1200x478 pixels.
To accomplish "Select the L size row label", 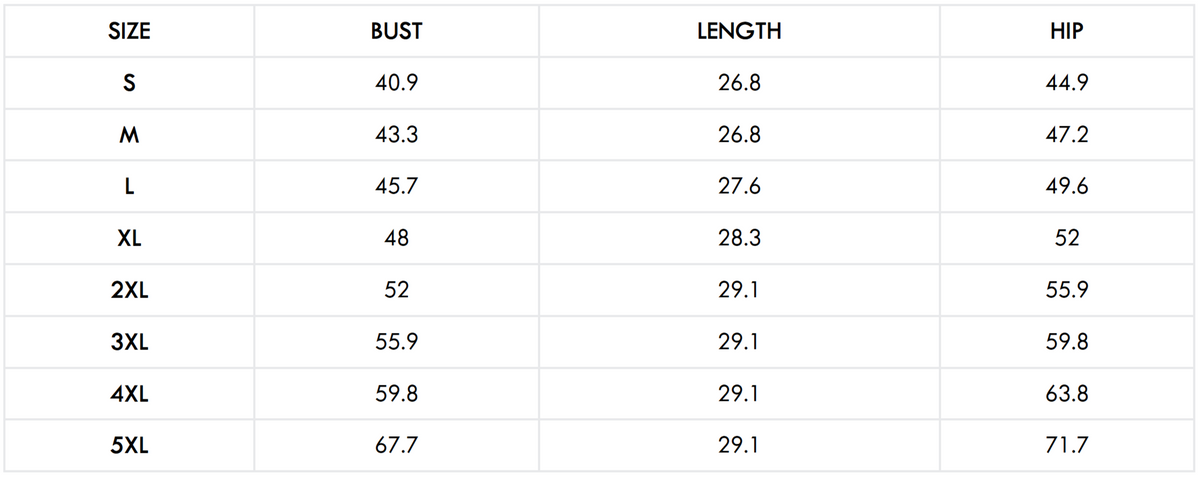I will coord(129,187).
